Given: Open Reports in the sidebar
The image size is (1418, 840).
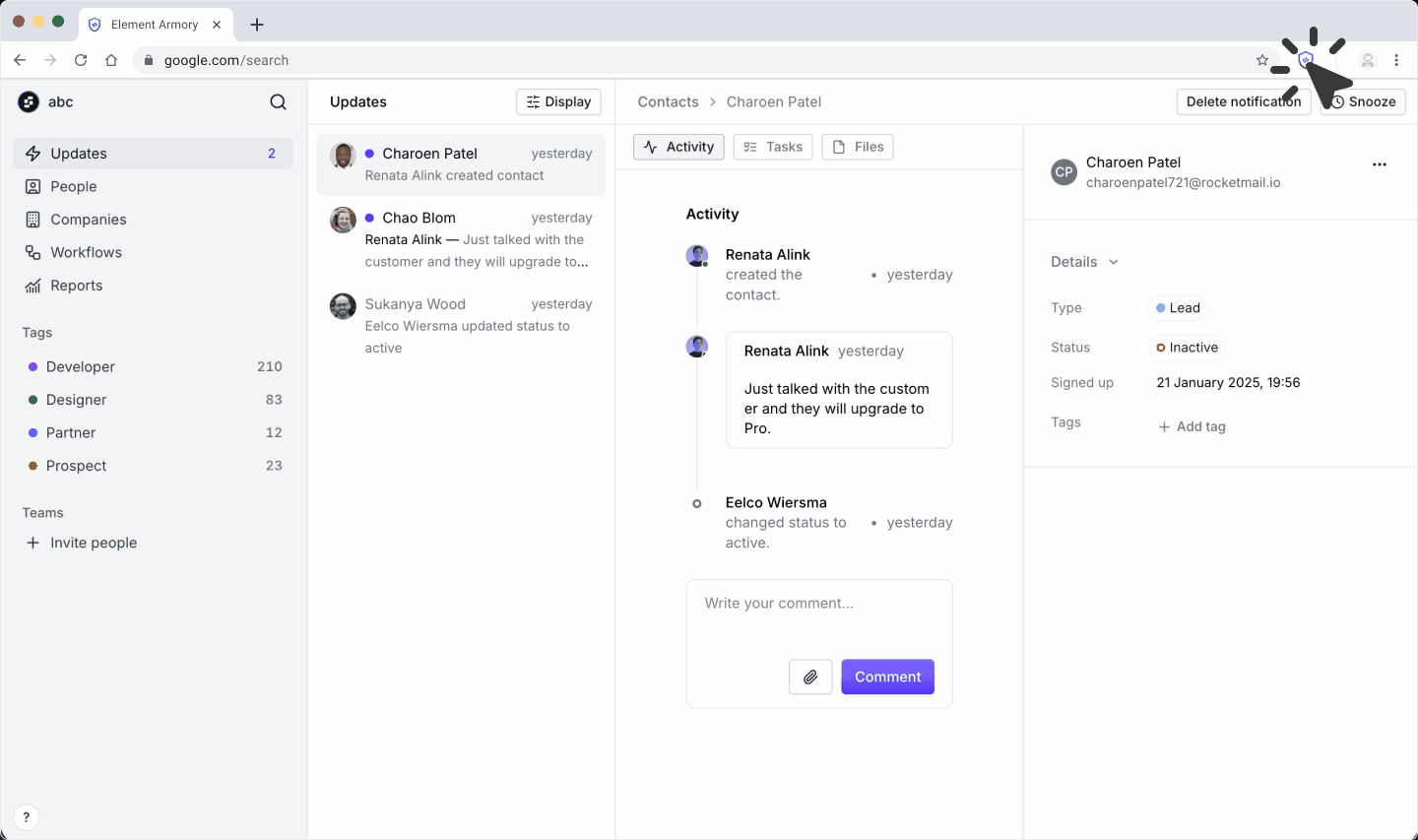Looking at the screenshot, I should [76, 286].
